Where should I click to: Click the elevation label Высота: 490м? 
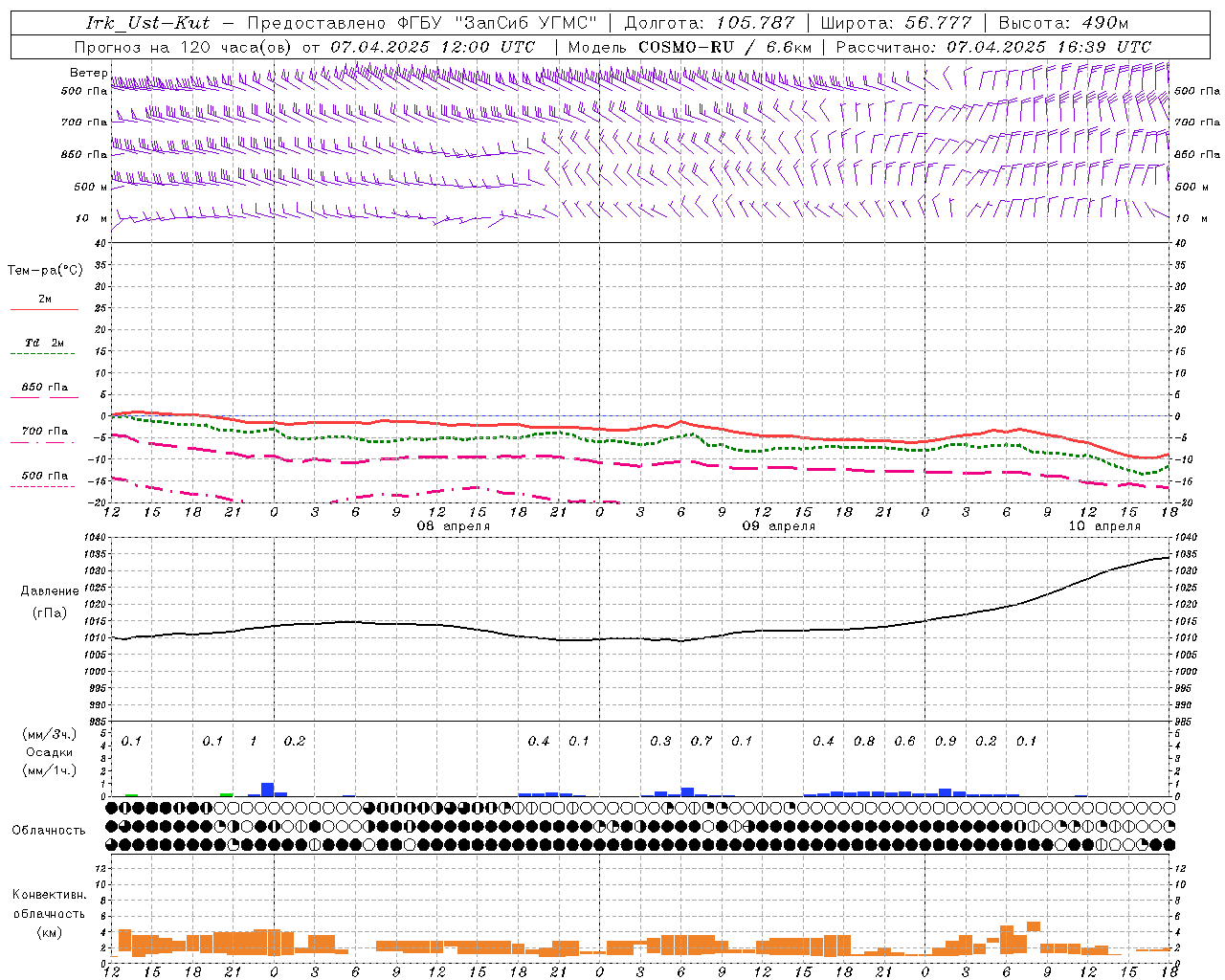(x=1063, y=23)
